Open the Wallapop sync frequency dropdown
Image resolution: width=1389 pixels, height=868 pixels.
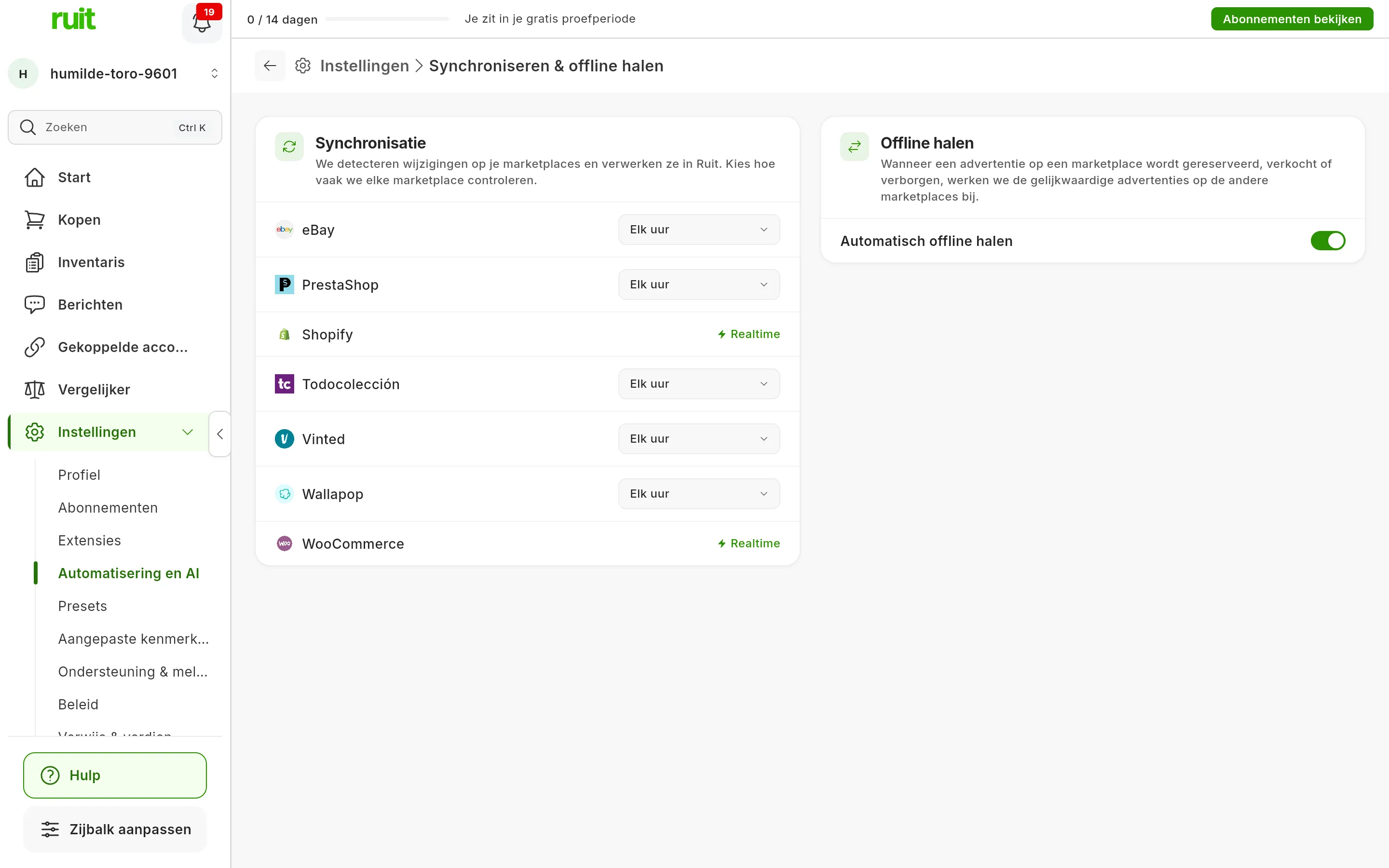pyautogui.click(x=698, y=494)
